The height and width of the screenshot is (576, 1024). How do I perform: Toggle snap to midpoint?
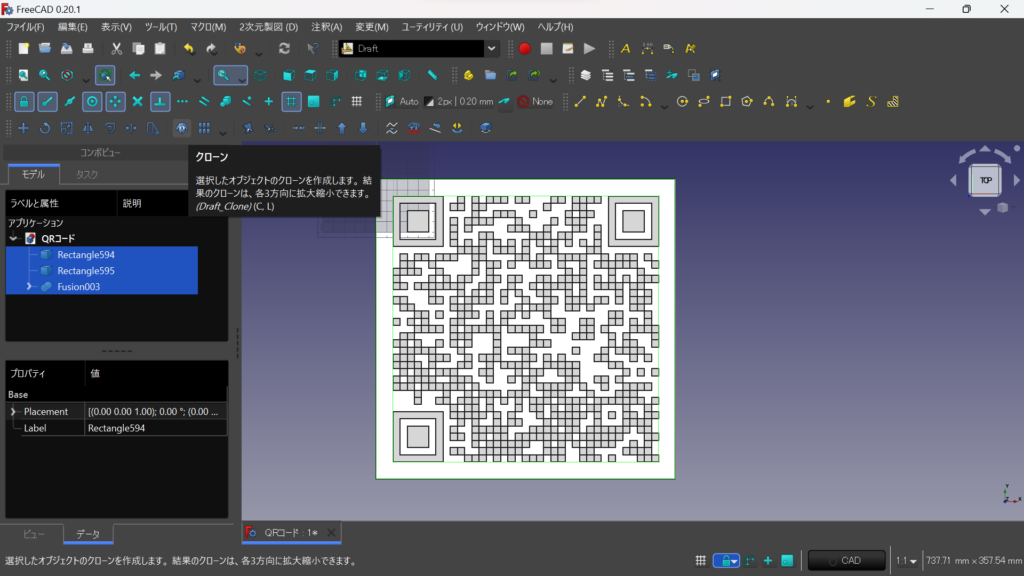(x=69, y=101)
